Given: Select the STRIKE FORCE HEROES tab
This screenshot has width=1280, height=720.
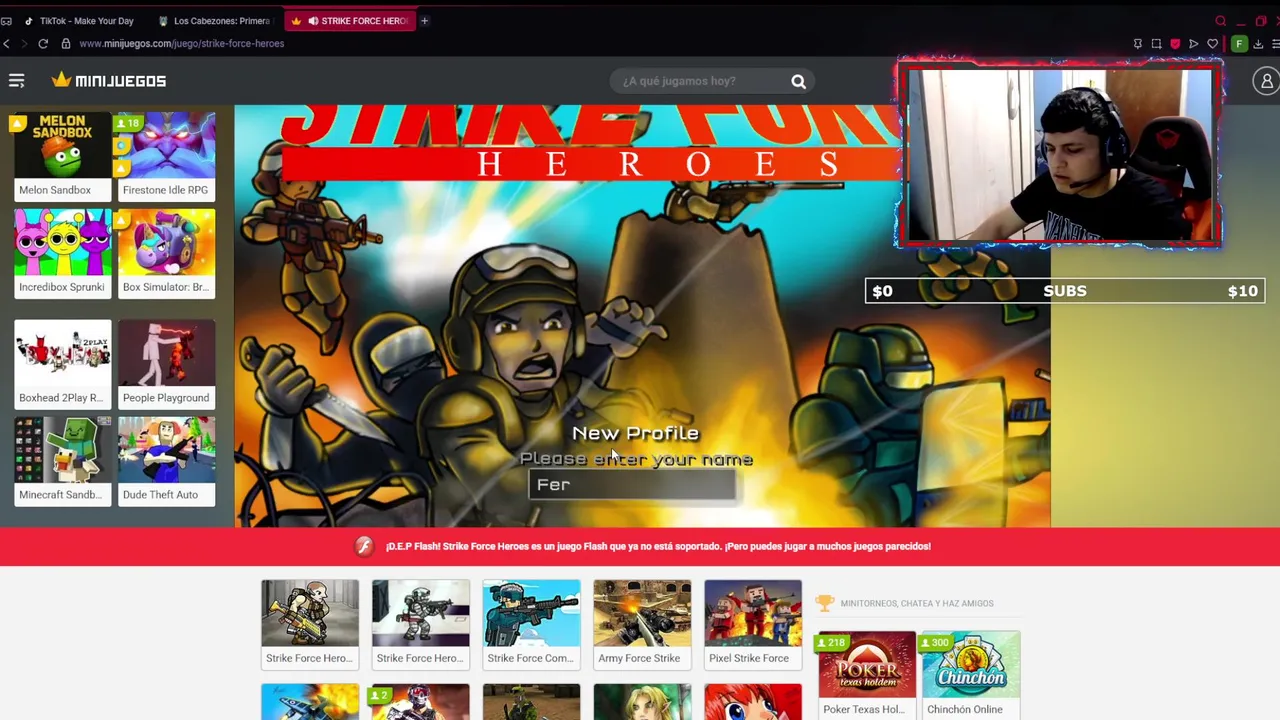Looking at the screenshot, I should click(350, 20).
